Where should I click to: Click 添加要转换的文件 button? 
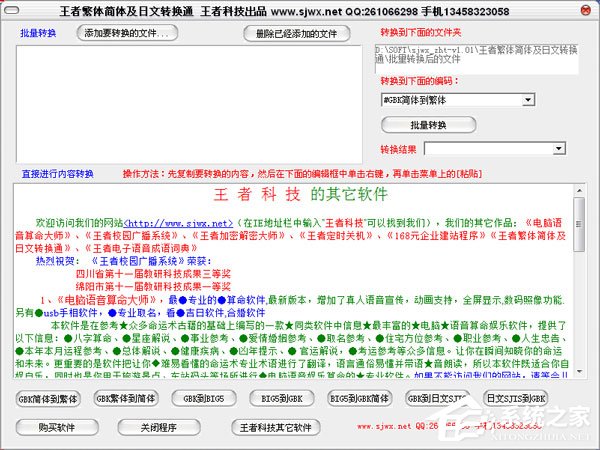(x=127, y=33)
